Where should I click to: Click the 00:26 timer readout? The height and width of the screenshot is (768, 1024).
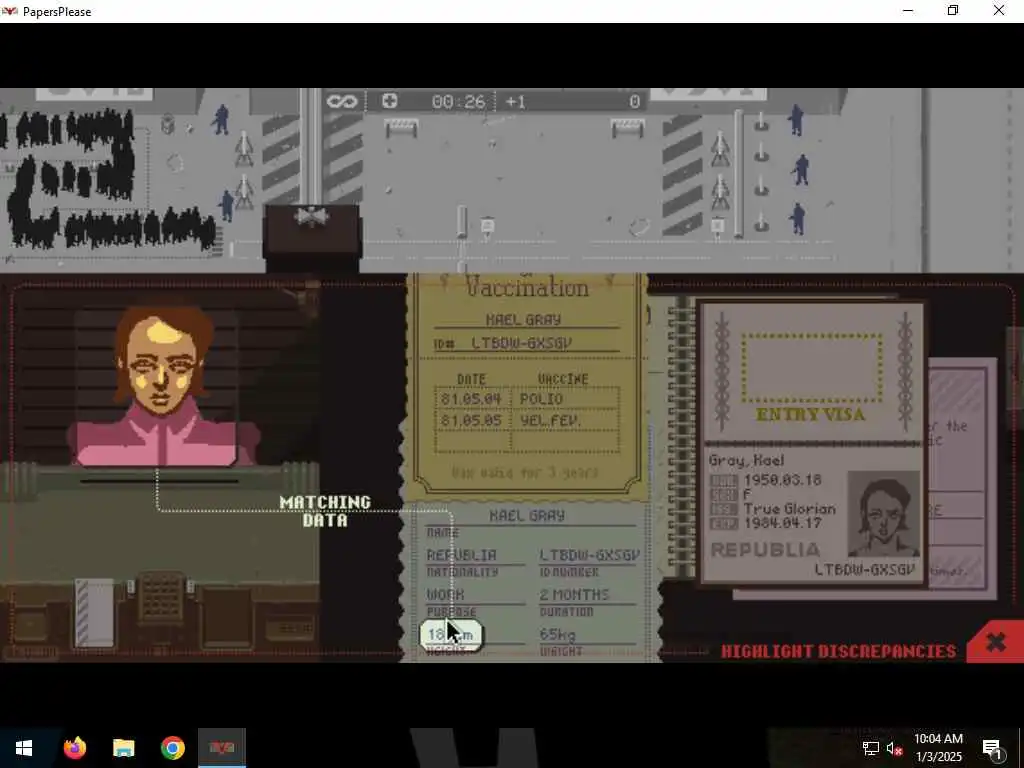458,101
